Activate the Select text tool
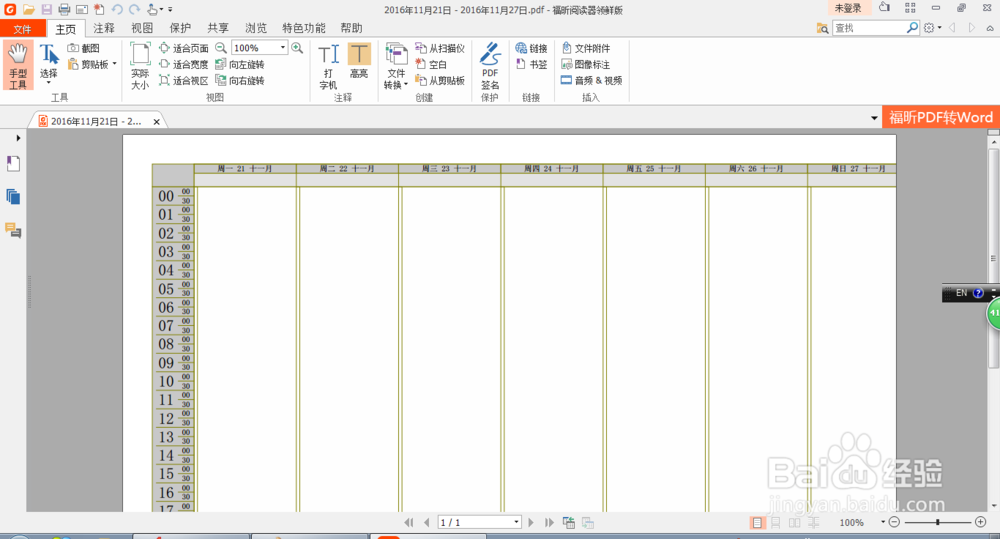Image resolution: width=1000 pixels, height=539 pixels. pos(48,63)
